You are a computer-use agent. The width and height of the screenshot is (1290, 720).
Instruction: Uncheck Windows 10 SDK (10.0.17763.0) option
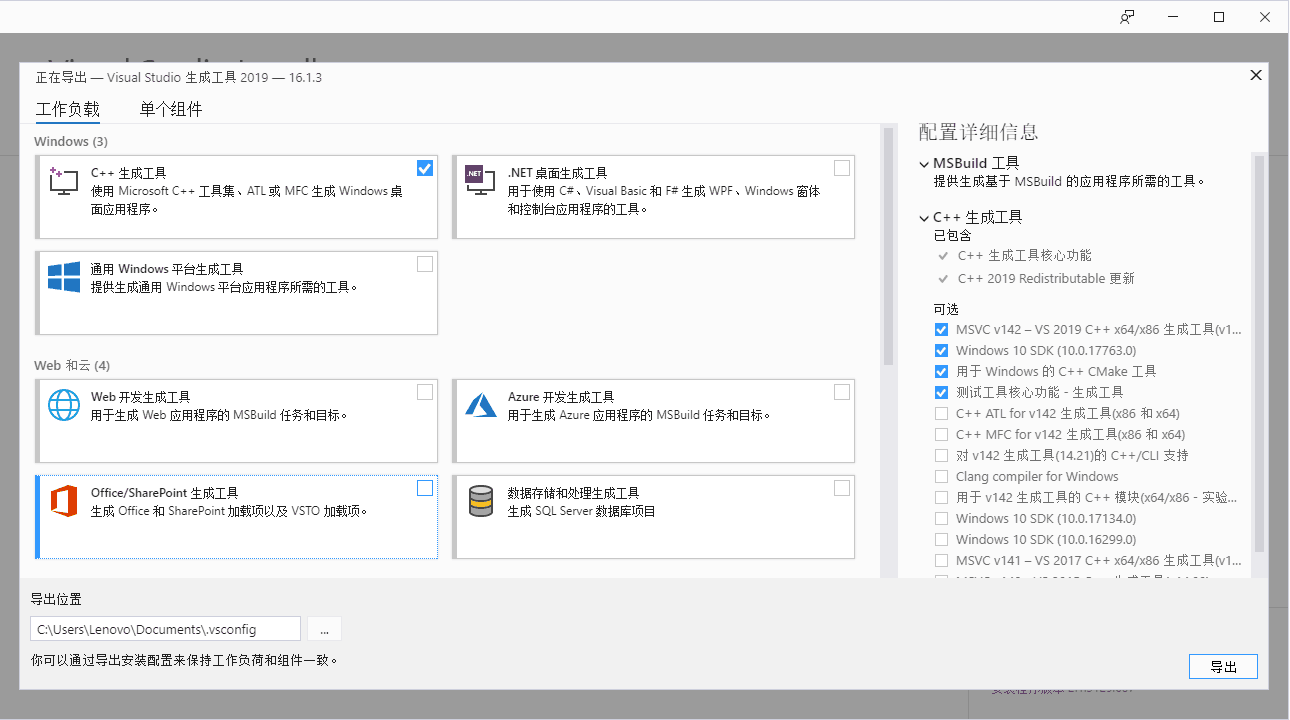point(941,350)
